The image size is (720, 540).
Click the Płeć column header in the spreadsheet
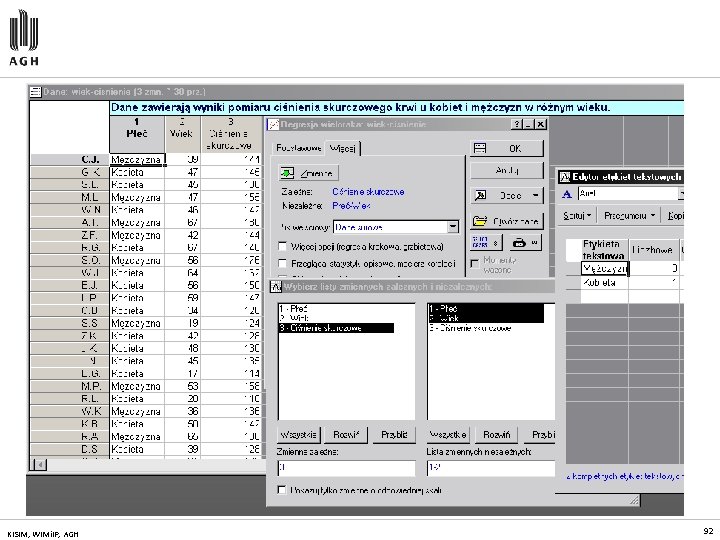[x=137, y=134]
